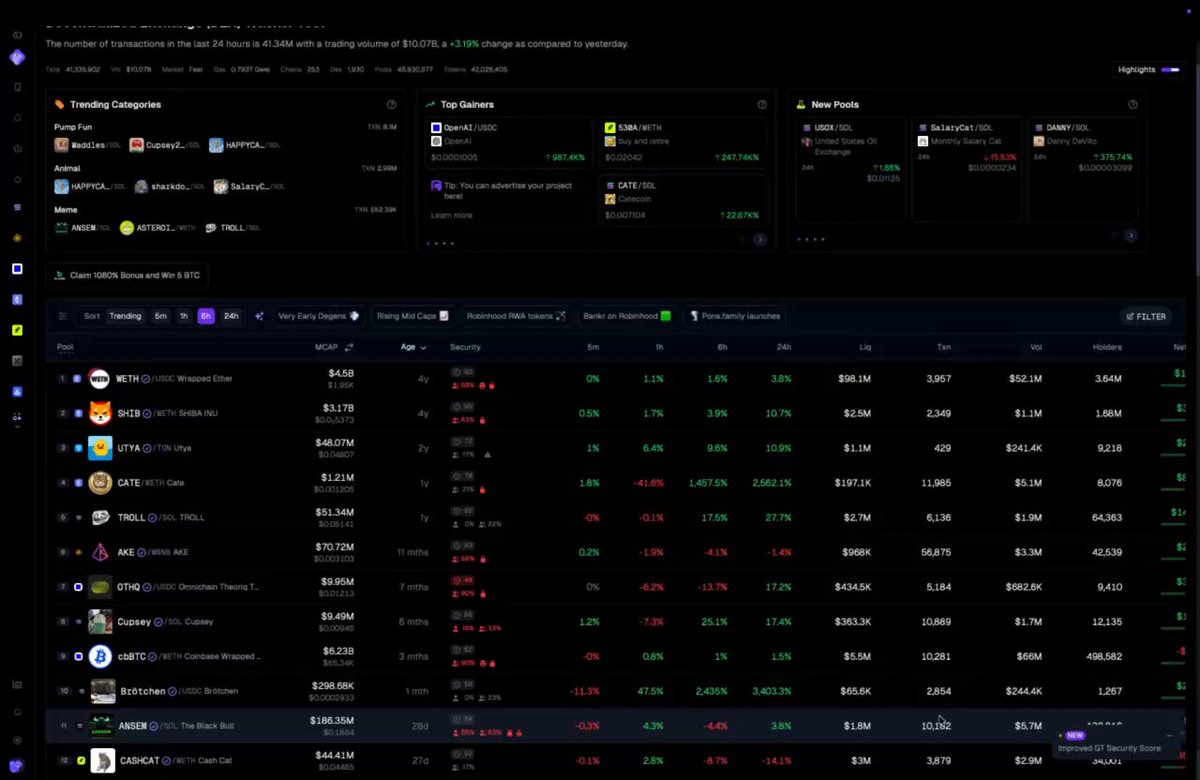
Task: Click the UTYA token logo
Action: pyautogui.click(x=100, y=448)
